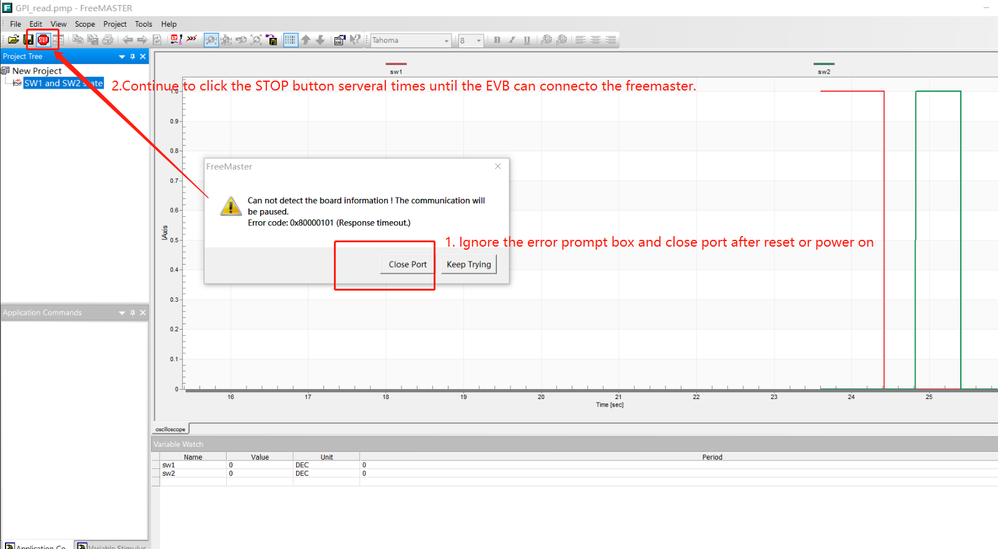Click the red stimulus/recorder toolbar icon

click(x=176, y=39)
